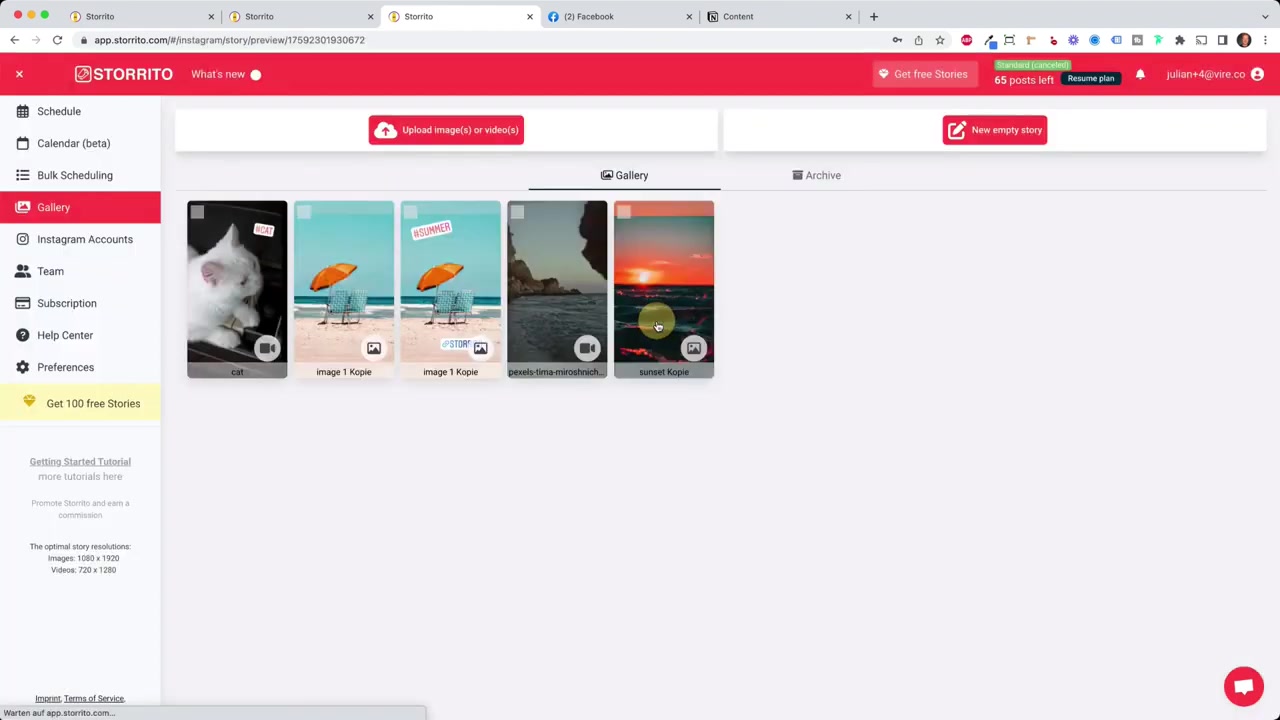This screenshot has width=1280, height=720.
Task: Close the sidebar with the X icon
Action: pyautogui.click(x=19, y=74)
